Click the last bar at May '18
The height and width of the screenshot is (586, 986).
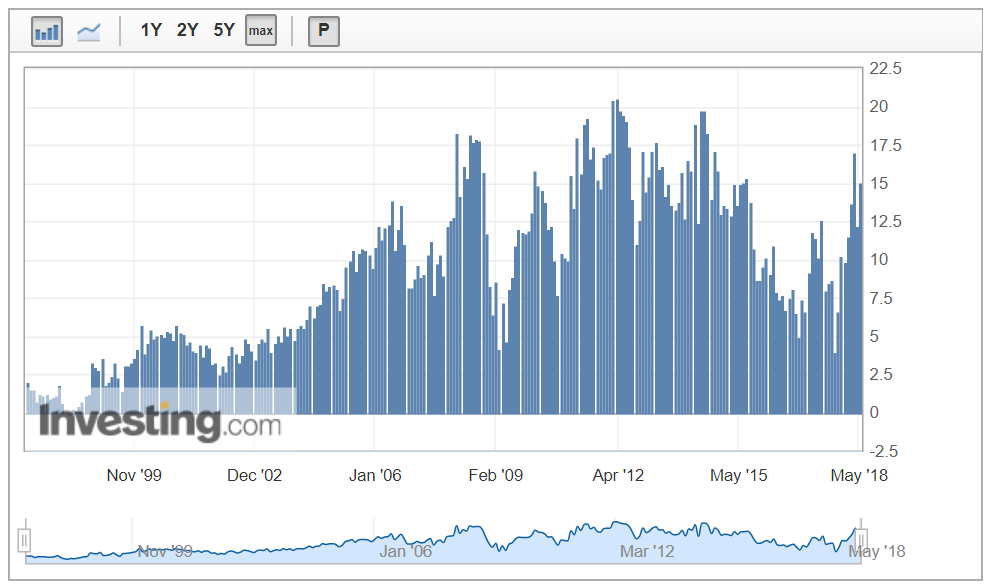(859, 298)
